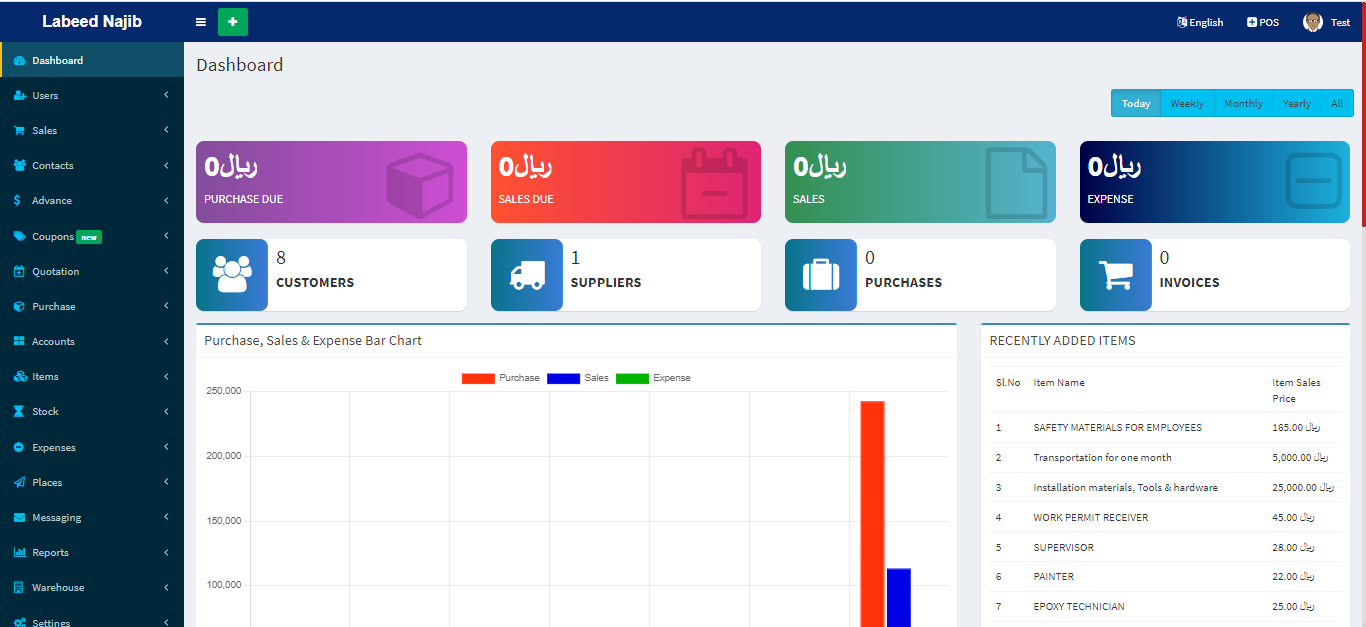Click the red Purchase bar in chart

point(872,510)
